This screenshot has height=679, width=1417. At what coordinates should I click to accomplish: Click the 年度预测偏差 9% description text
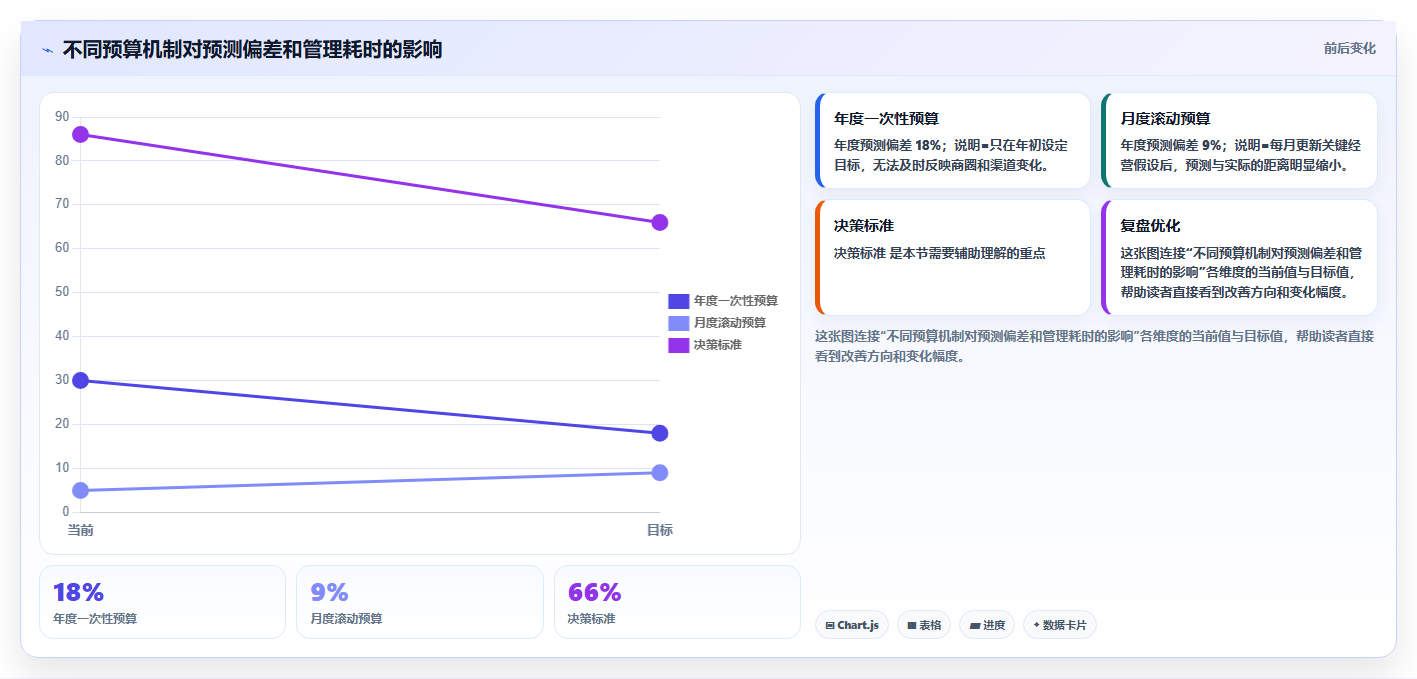coord(1240,155)
